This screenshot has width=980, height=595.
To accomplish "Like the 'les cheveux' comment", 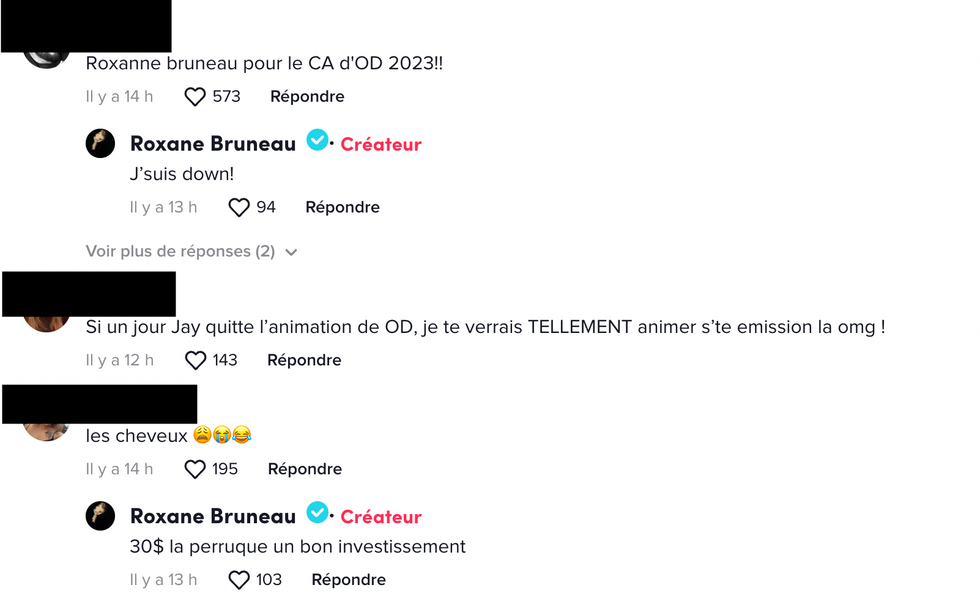I will coord(195,469).
